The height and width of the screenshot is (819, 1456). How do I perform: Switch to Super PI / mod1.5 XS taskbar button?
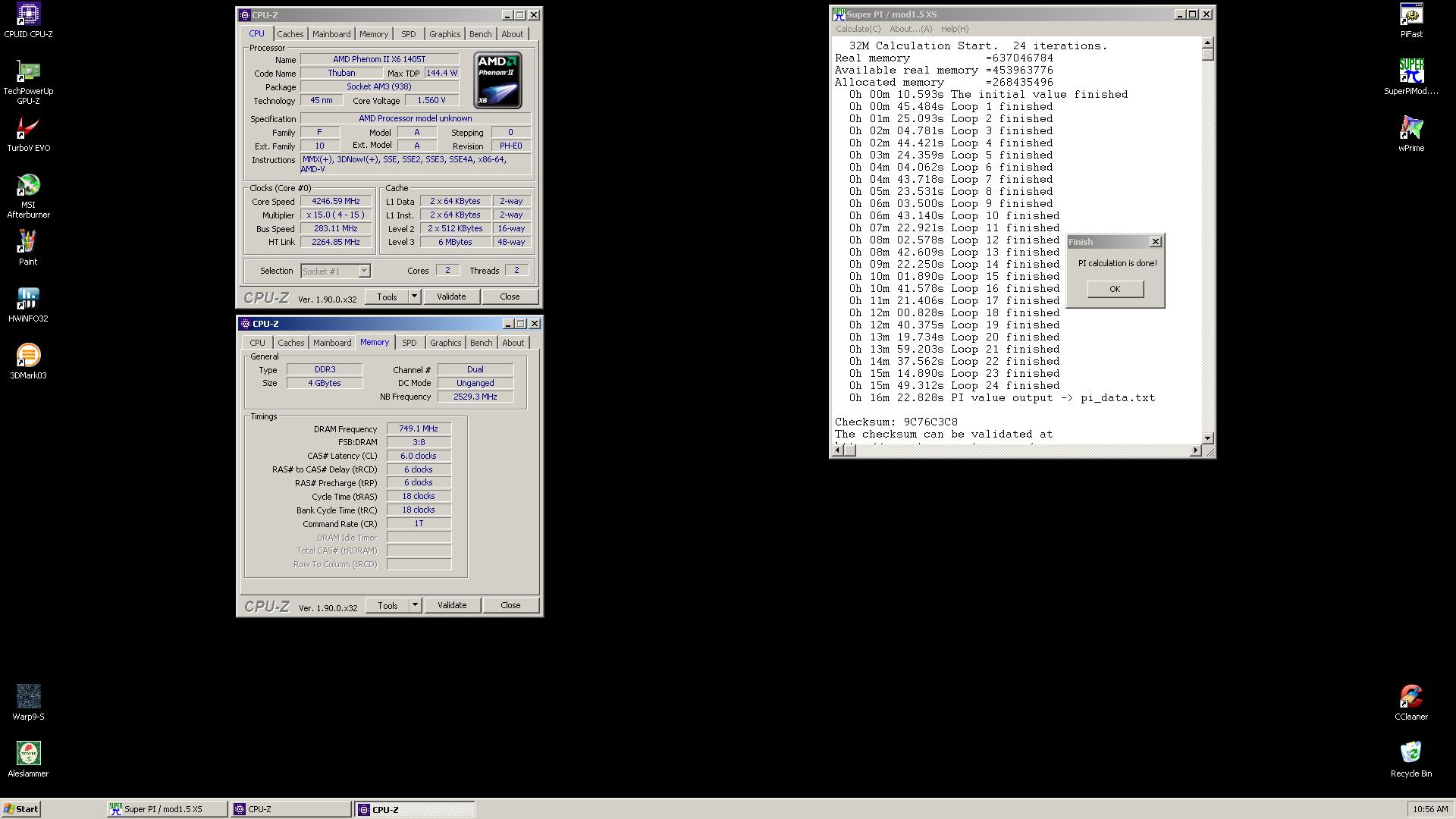coord(167,809)
